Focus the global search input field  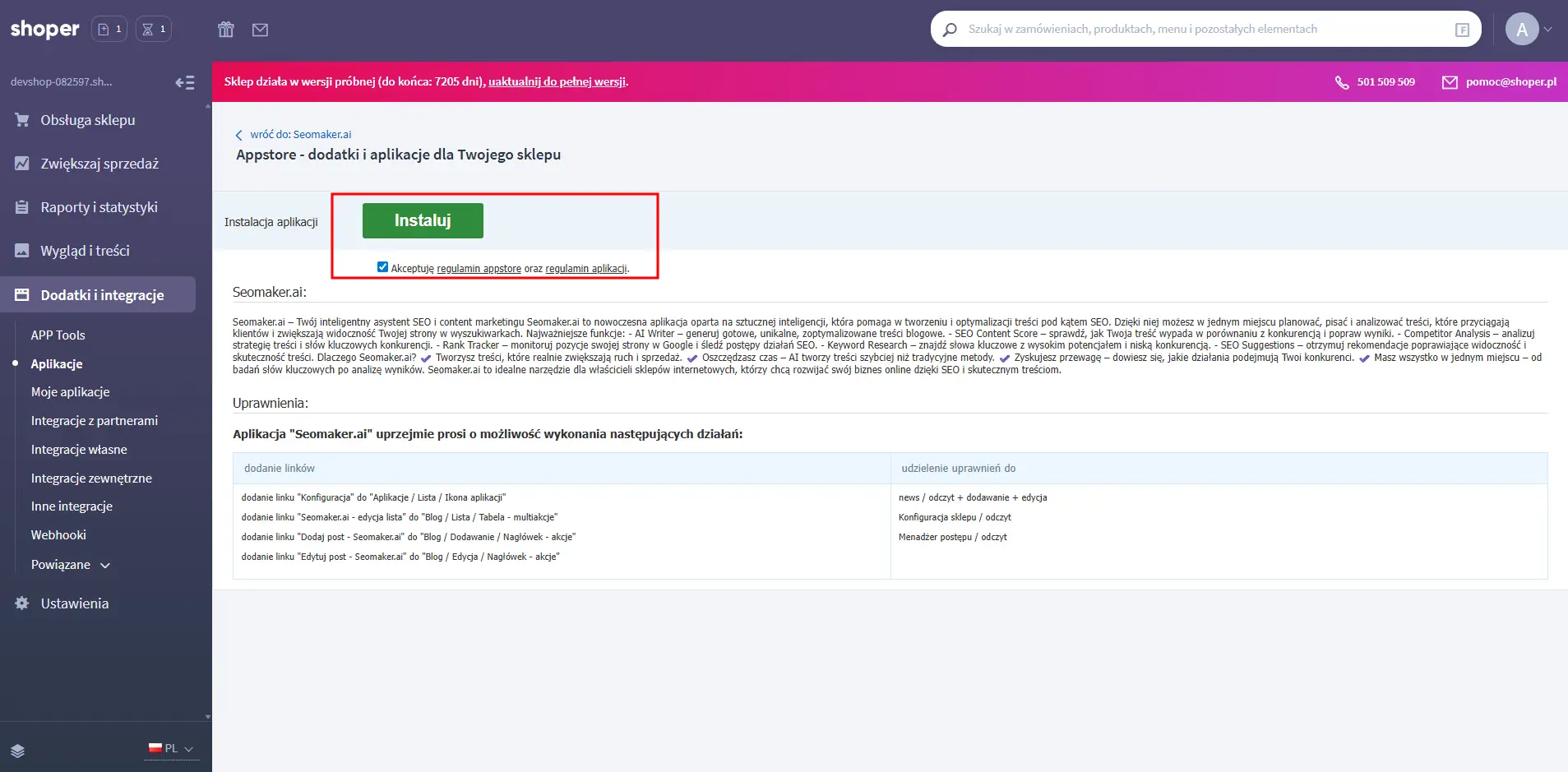1206,29
